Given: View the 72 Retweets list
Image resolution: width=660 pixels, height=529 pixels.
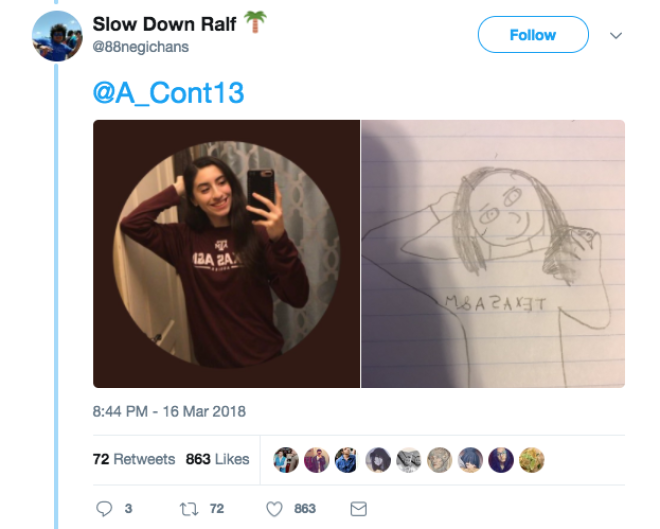Looking at the screenshot, I should pyautogui.click(x=134, y=459).
